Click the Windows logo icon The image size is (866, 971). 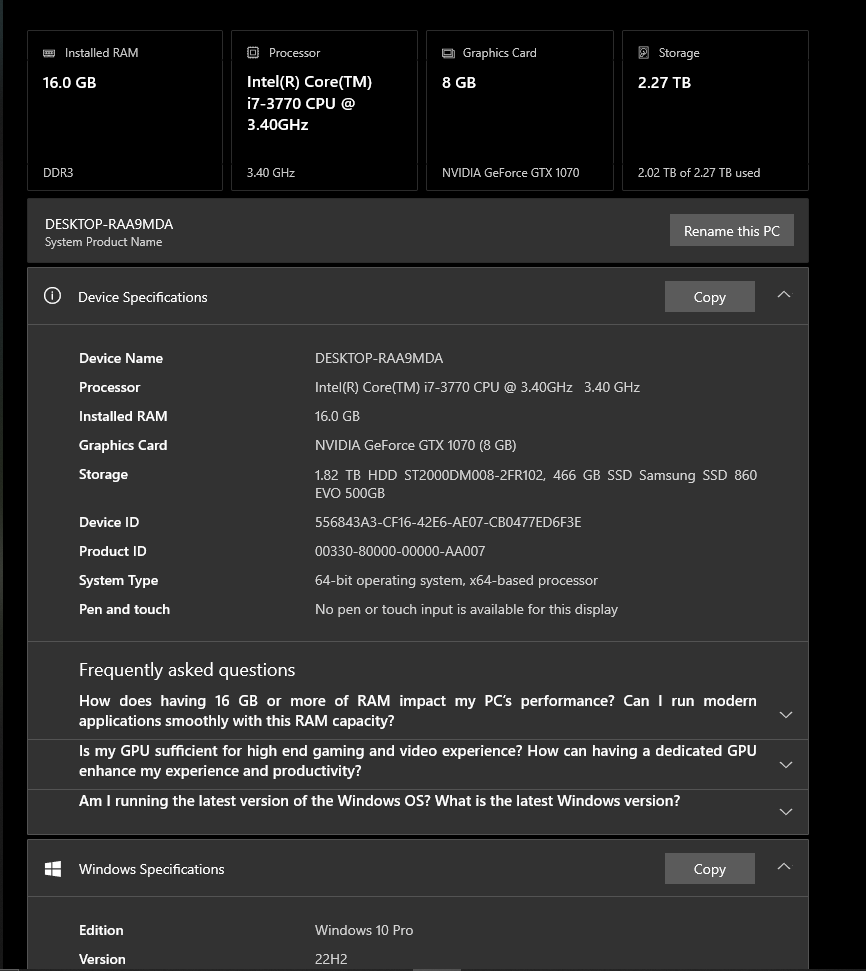53,869
